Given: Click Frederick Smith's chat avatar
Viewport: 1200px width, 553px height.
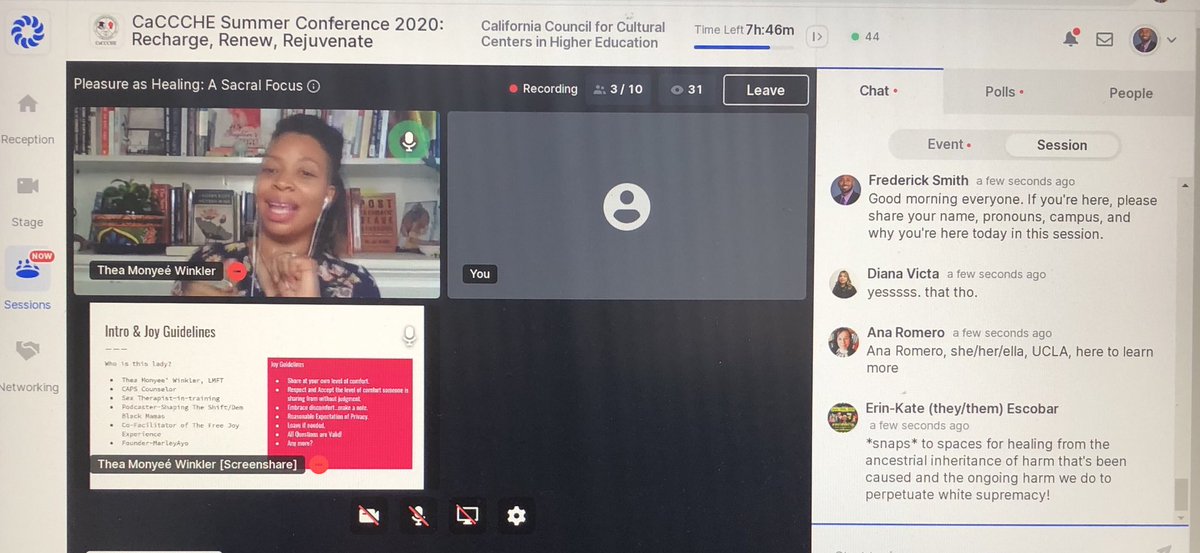Looking at the screenshot, I should click(845, 189).
